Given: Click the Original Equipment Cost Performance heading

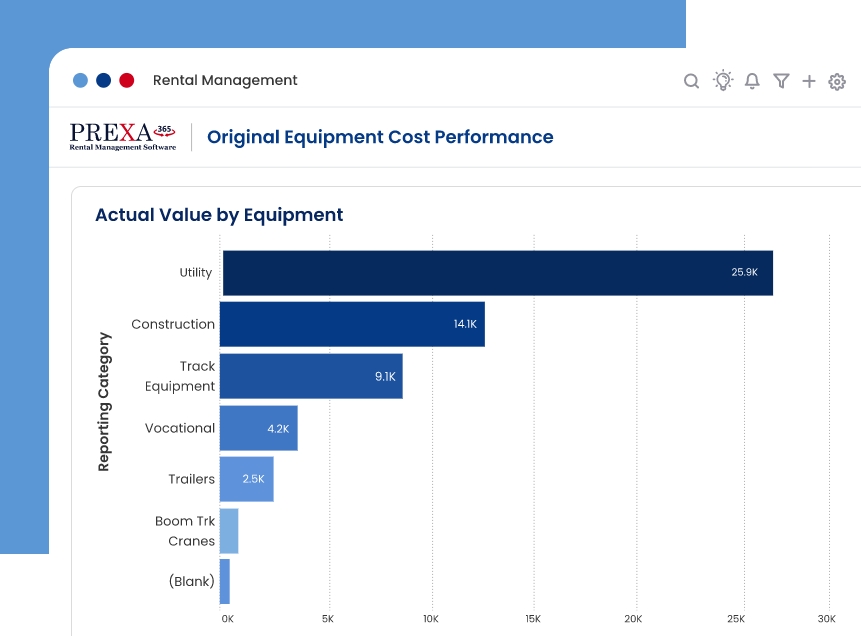Looking at the screenshot, I should pyautogui.click(x=379, y=137).
